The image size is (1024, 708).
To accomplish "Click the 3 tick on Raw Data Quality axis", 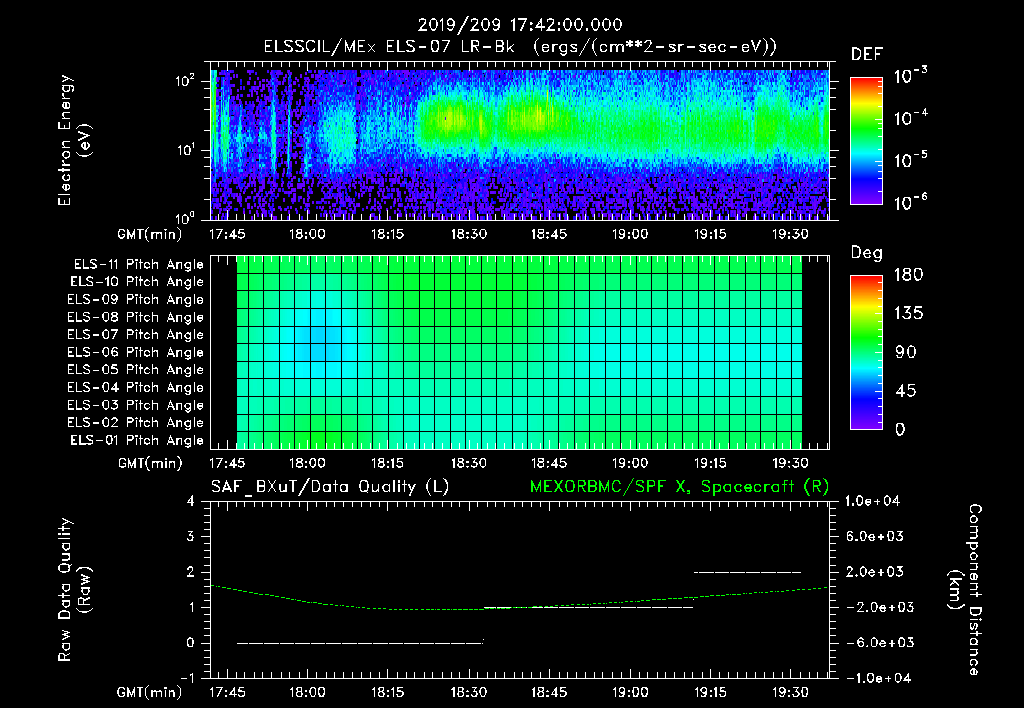I will 191,536.
